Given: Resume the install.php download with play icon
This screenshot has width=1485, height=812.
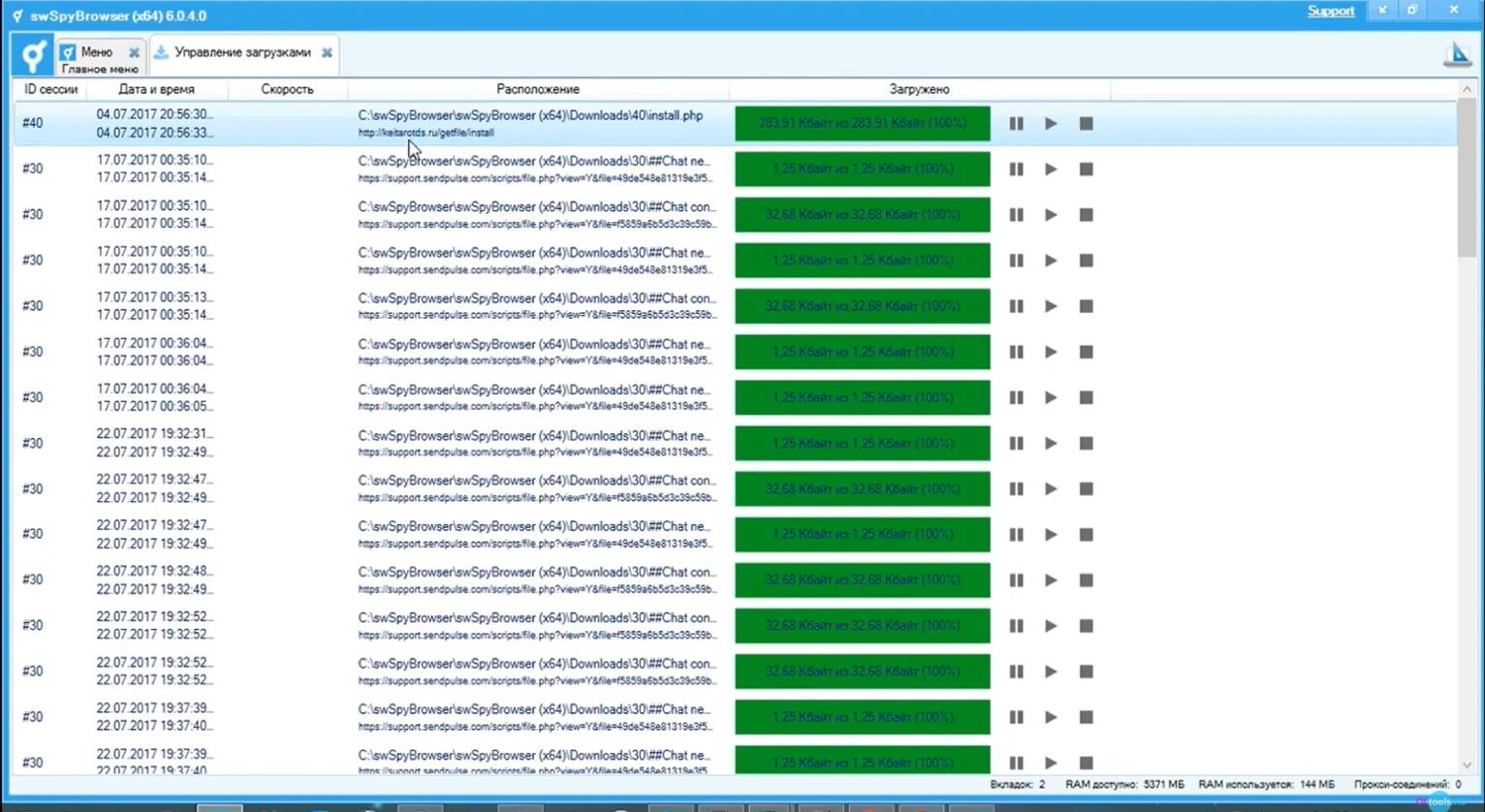Looking at the screenshot, I should [x=1051, y=123].
